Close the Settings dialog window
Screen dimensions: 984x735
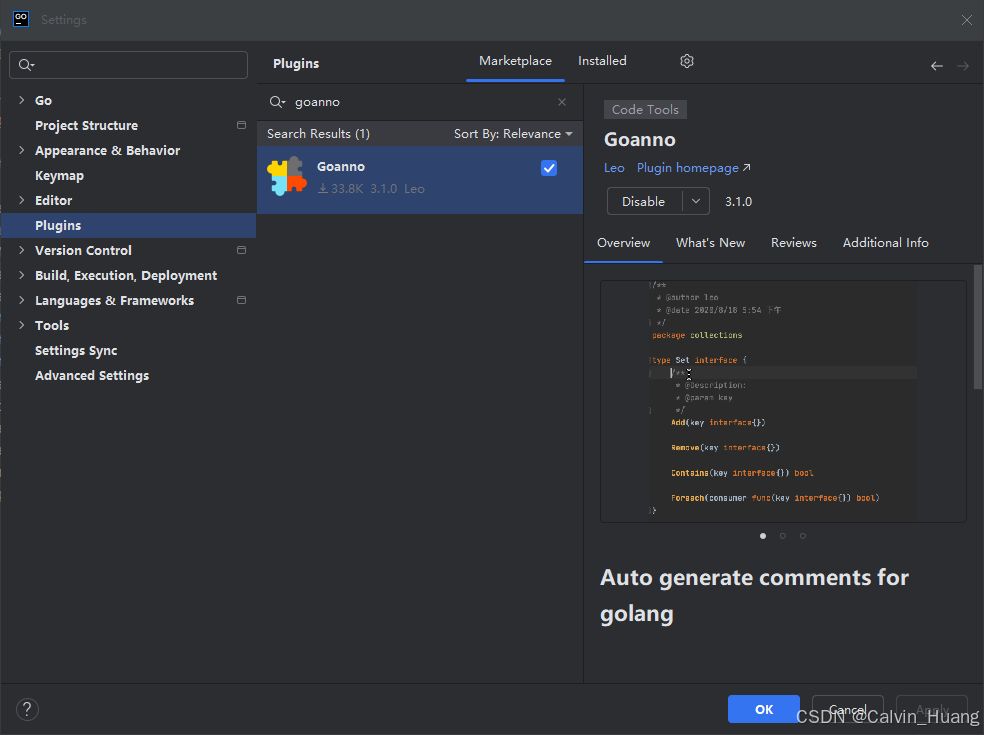coord(966,20)
